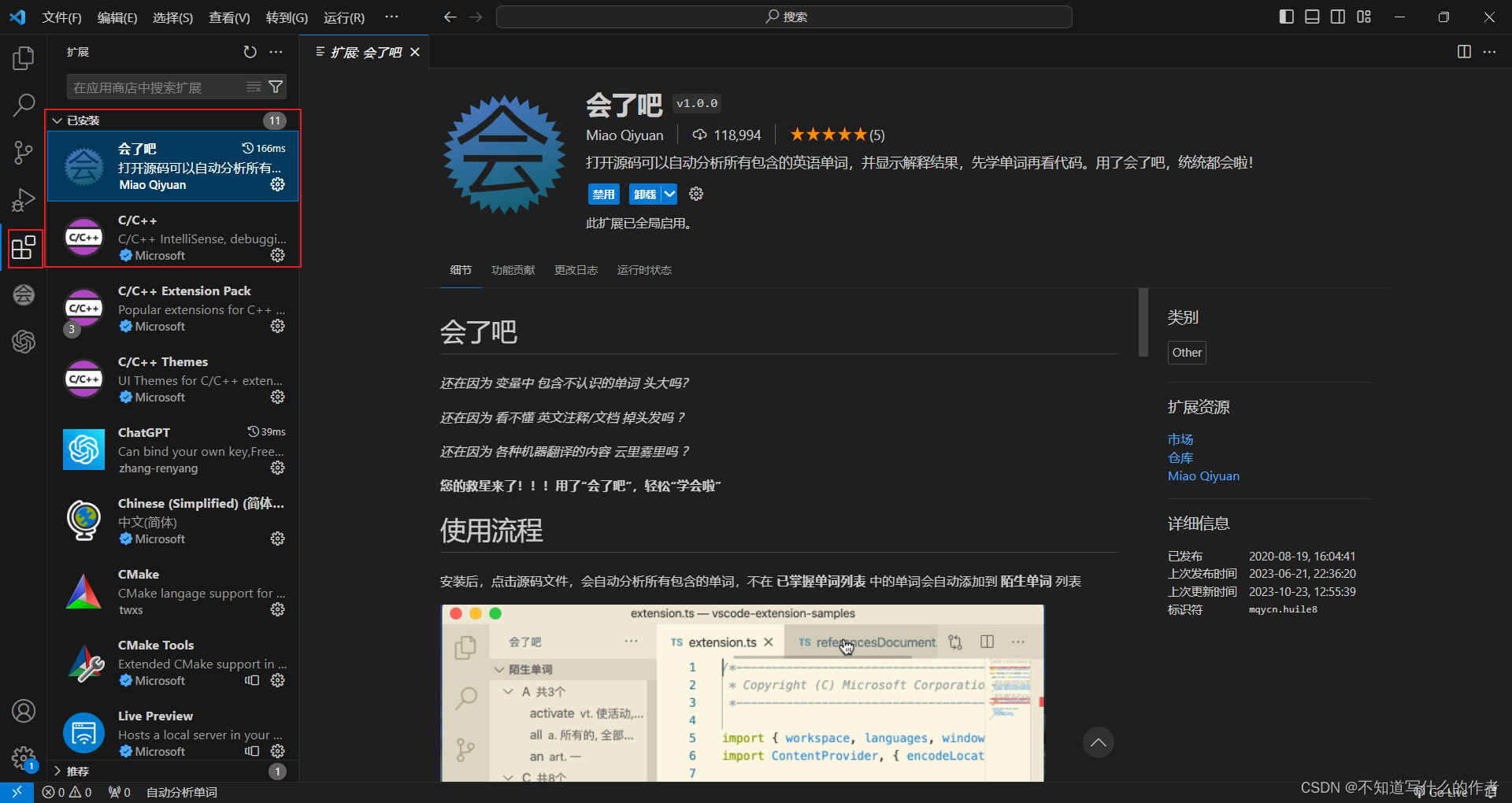The width and height of the screenshot is (1512, 803).
Task: Open Miao Qiyuan link under resources
Action: coord(1203,476)
